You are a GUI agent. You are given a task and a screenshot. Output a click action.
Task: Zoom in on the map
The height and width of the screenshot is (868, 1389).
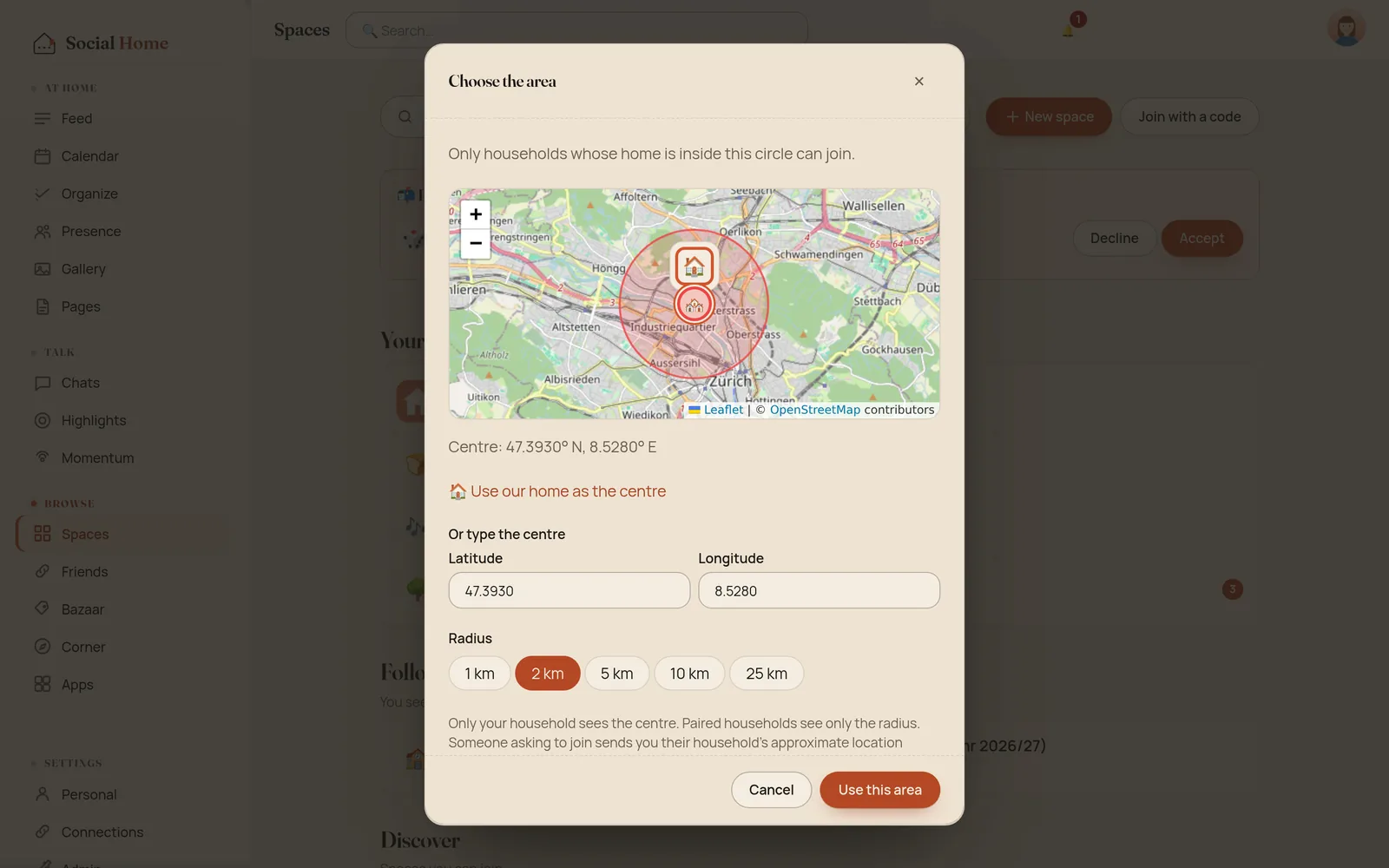pyautogui.click(x=476, y=214)
